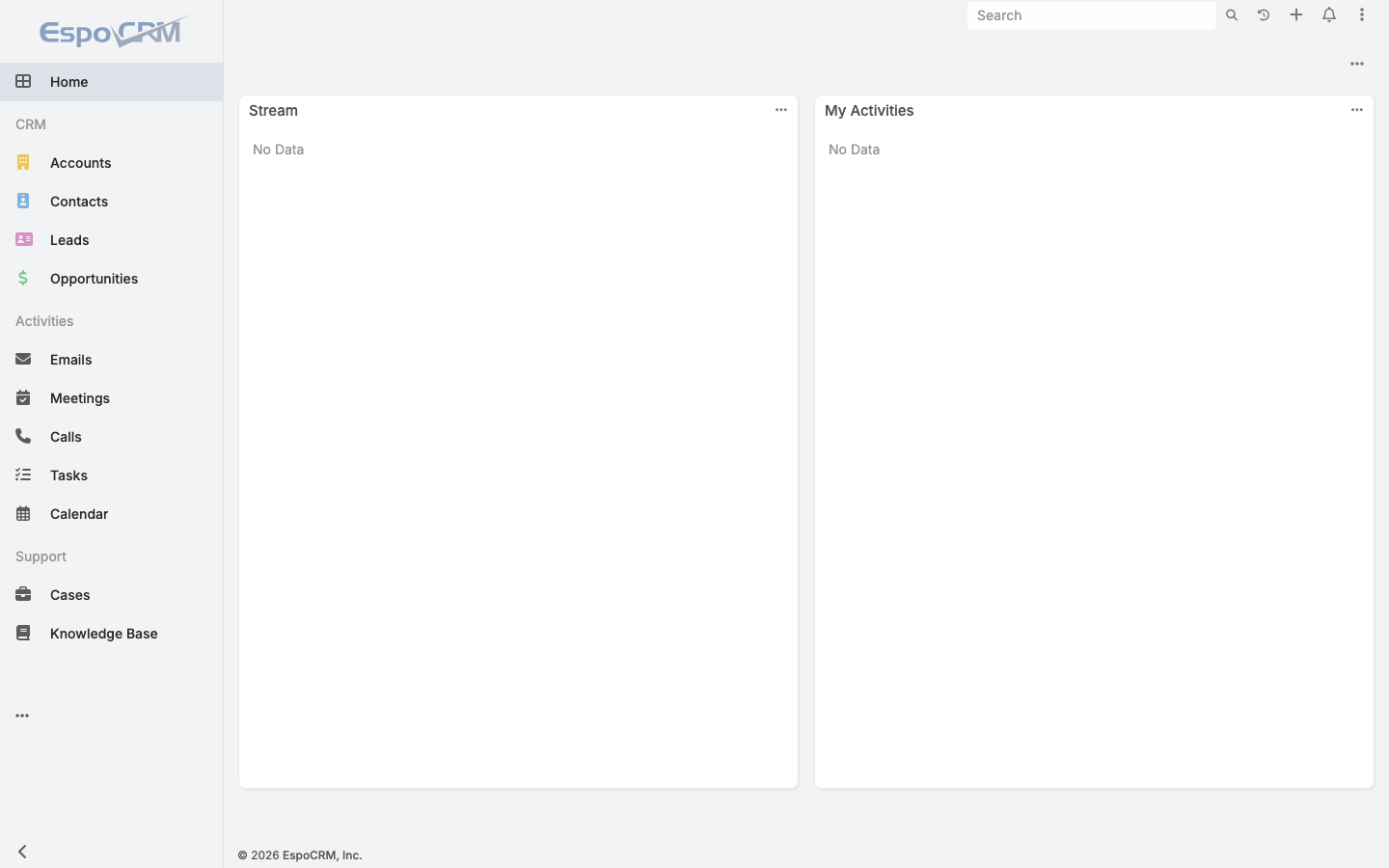Open the quick create plus icon
This screenshot has width=1389, height=868.
point(1296,15)
